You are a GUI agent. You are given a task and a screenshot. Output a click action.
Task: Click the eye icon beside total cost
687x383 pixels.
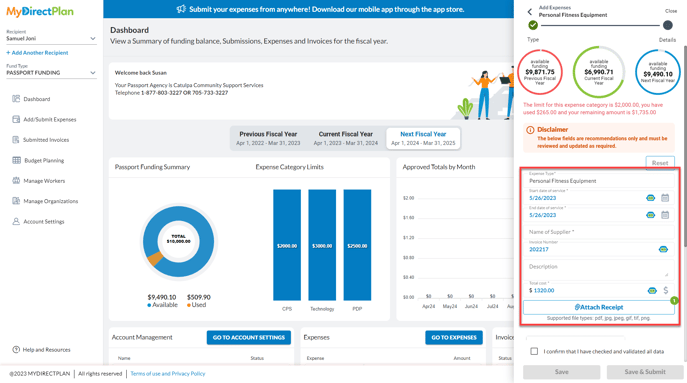[x=652, y=291]
